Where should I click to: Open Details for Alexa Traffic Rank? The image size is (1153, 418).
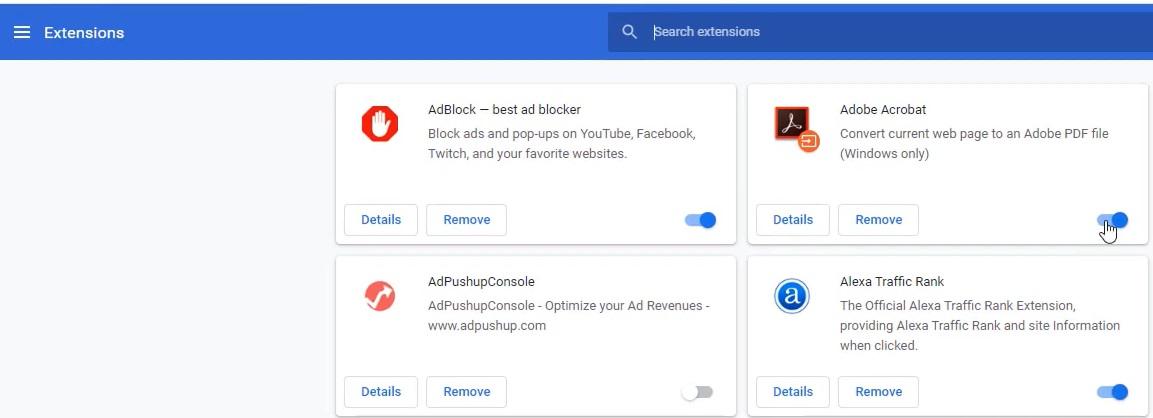coord(792,392)
